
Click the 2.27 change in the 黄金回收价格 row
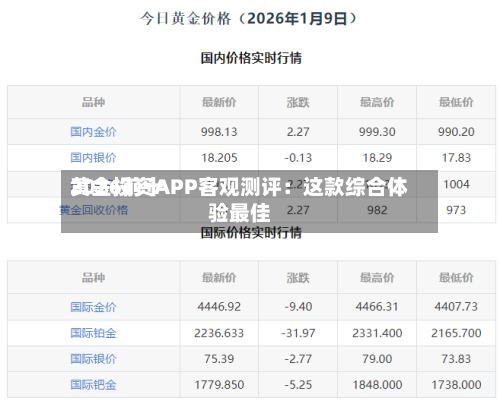coord(298,210)
